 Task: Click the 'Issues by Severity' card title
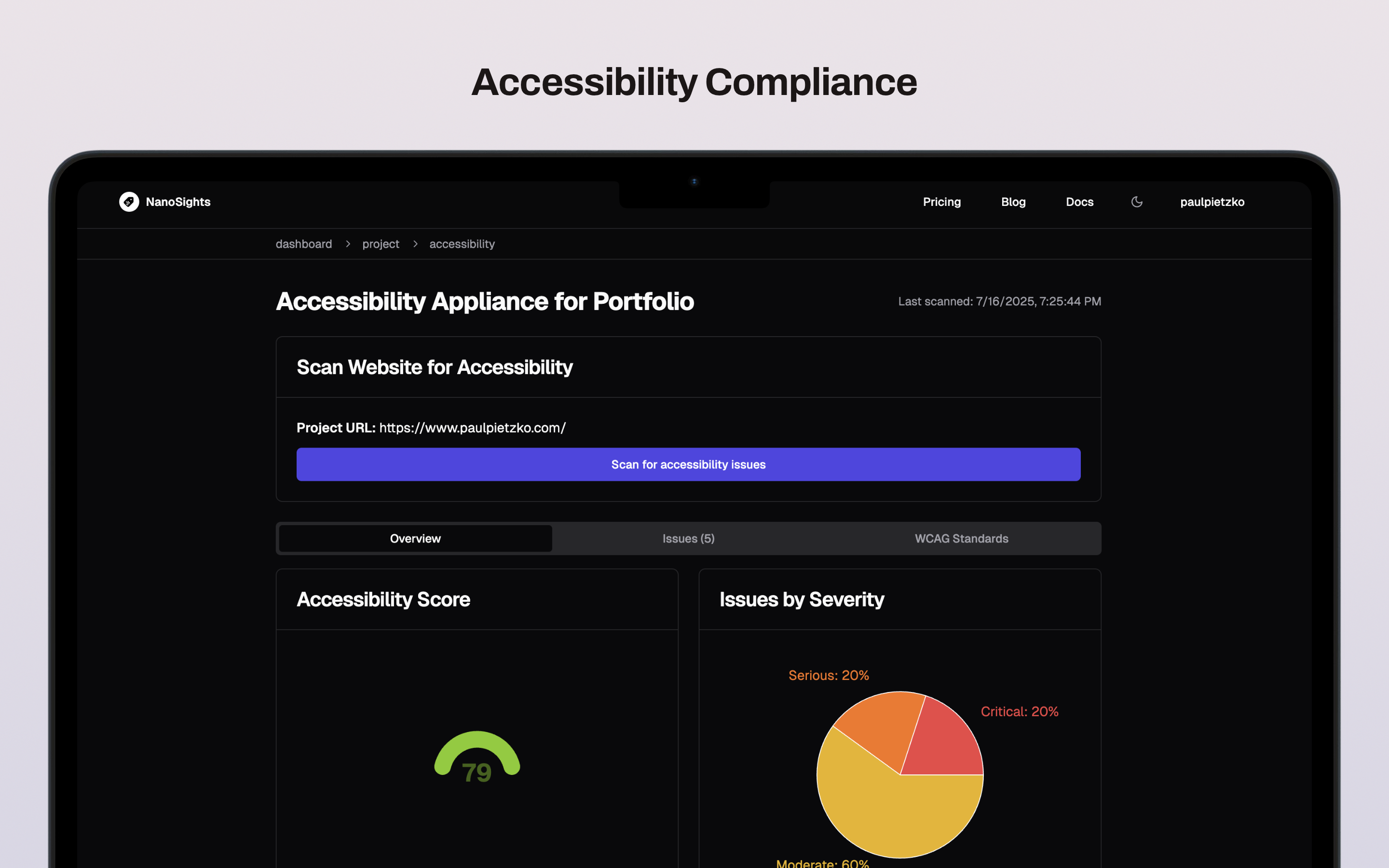coord(802,599)
